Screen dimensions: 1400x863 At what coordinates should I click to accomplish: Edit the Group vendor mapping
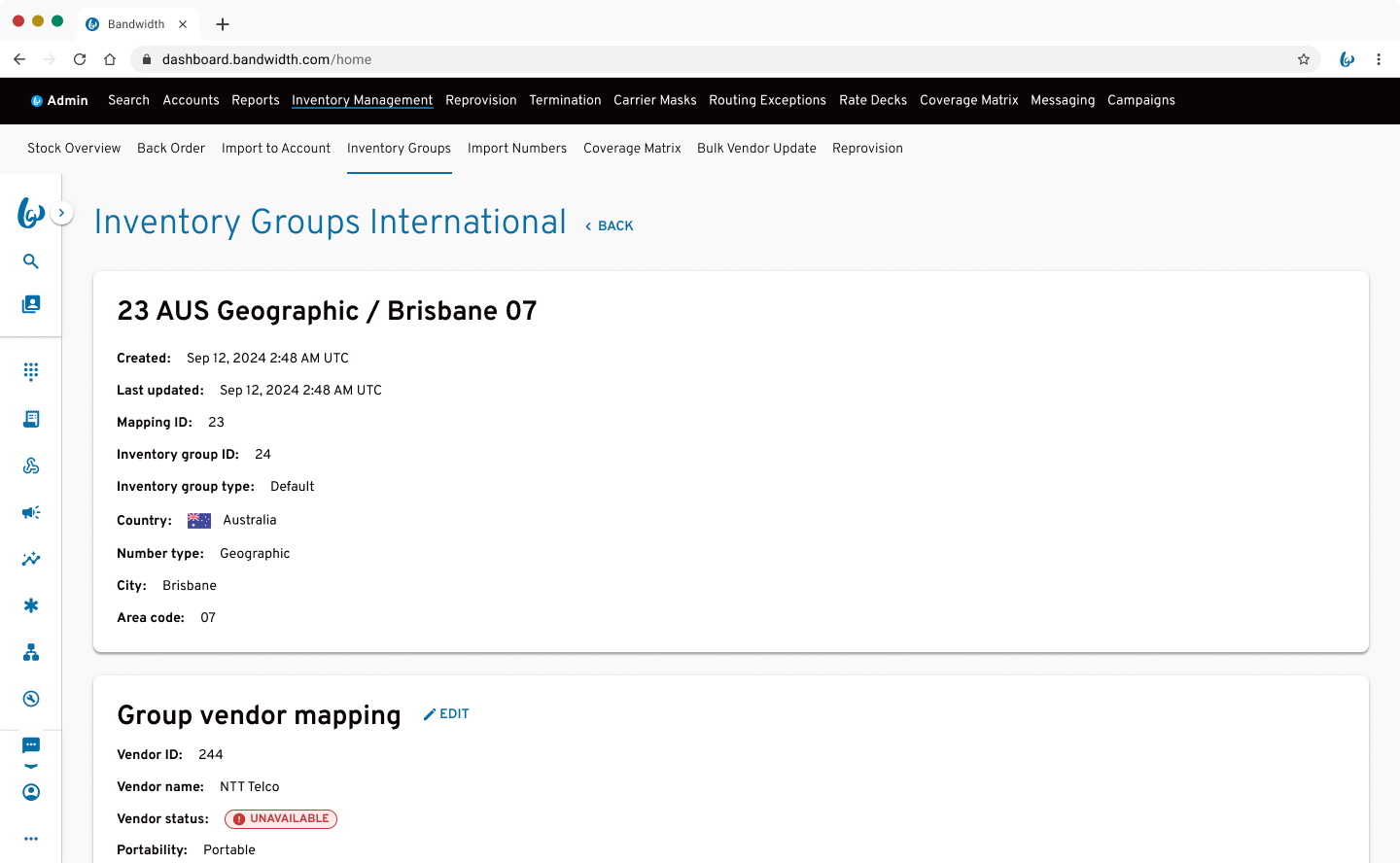coord(446,714)
